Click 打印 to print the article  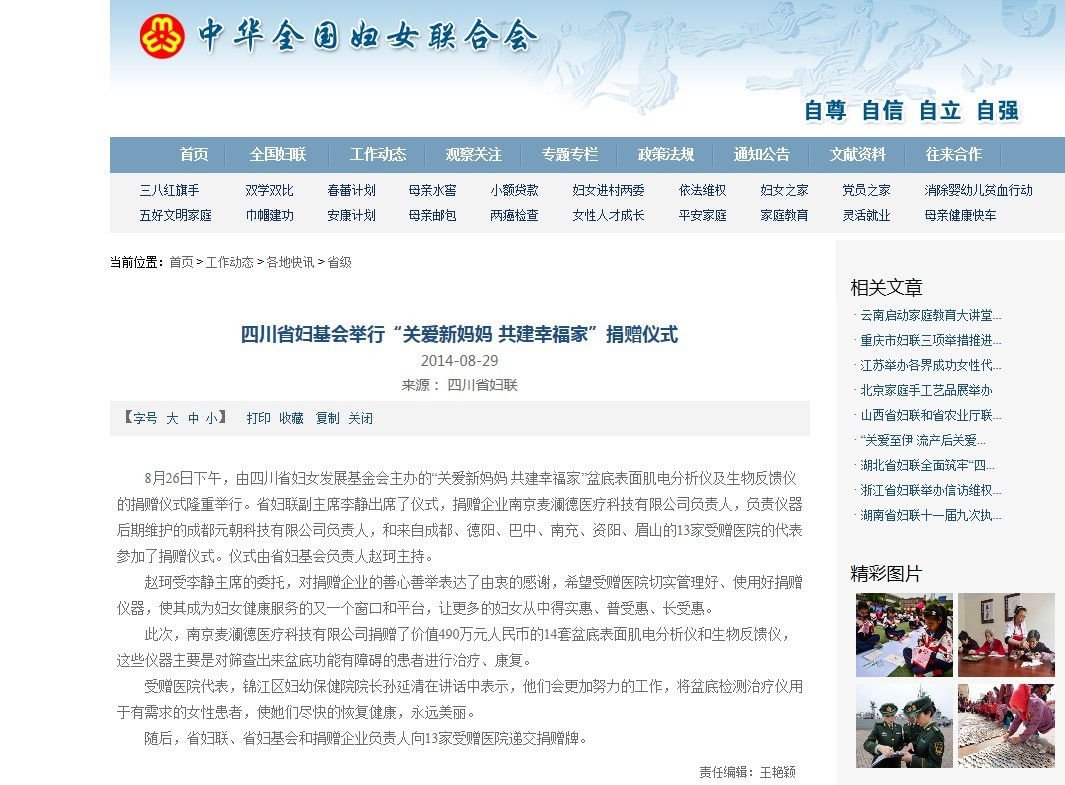260,418
